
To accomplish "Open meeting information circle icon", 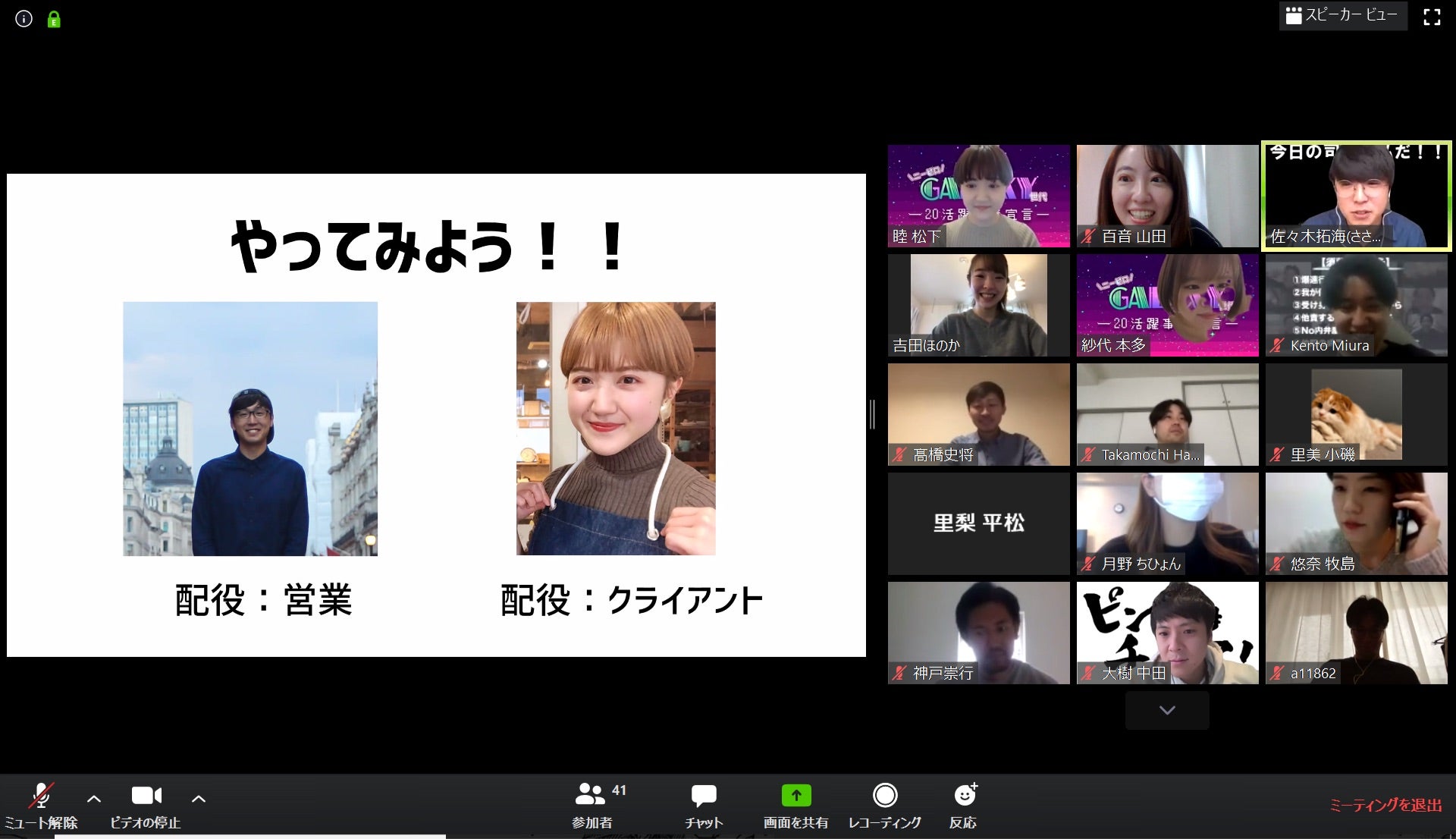I will pos(24,19).
